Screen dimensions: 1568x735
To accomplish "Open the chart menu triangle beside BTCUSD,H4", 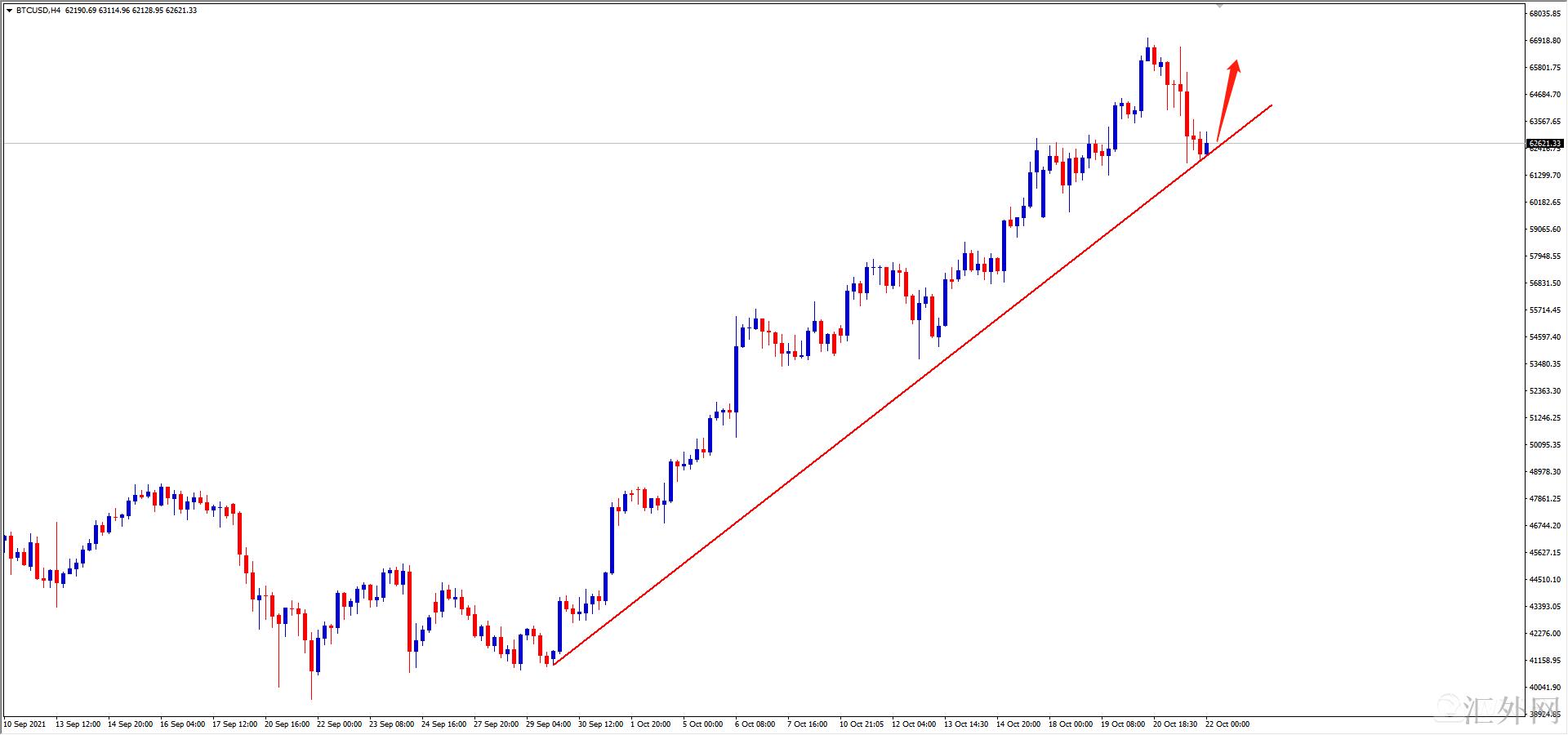I will pos(9,11).
